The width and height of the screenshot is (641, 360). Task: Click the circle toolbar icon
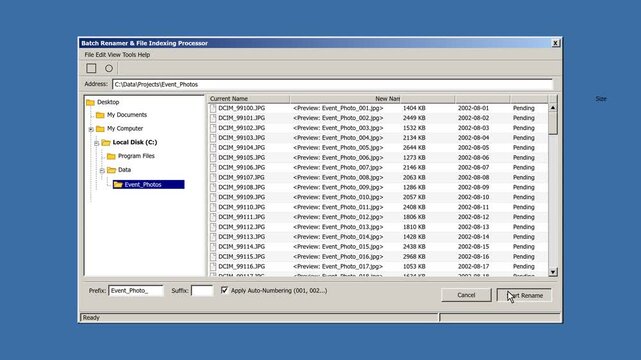(109, 68)
